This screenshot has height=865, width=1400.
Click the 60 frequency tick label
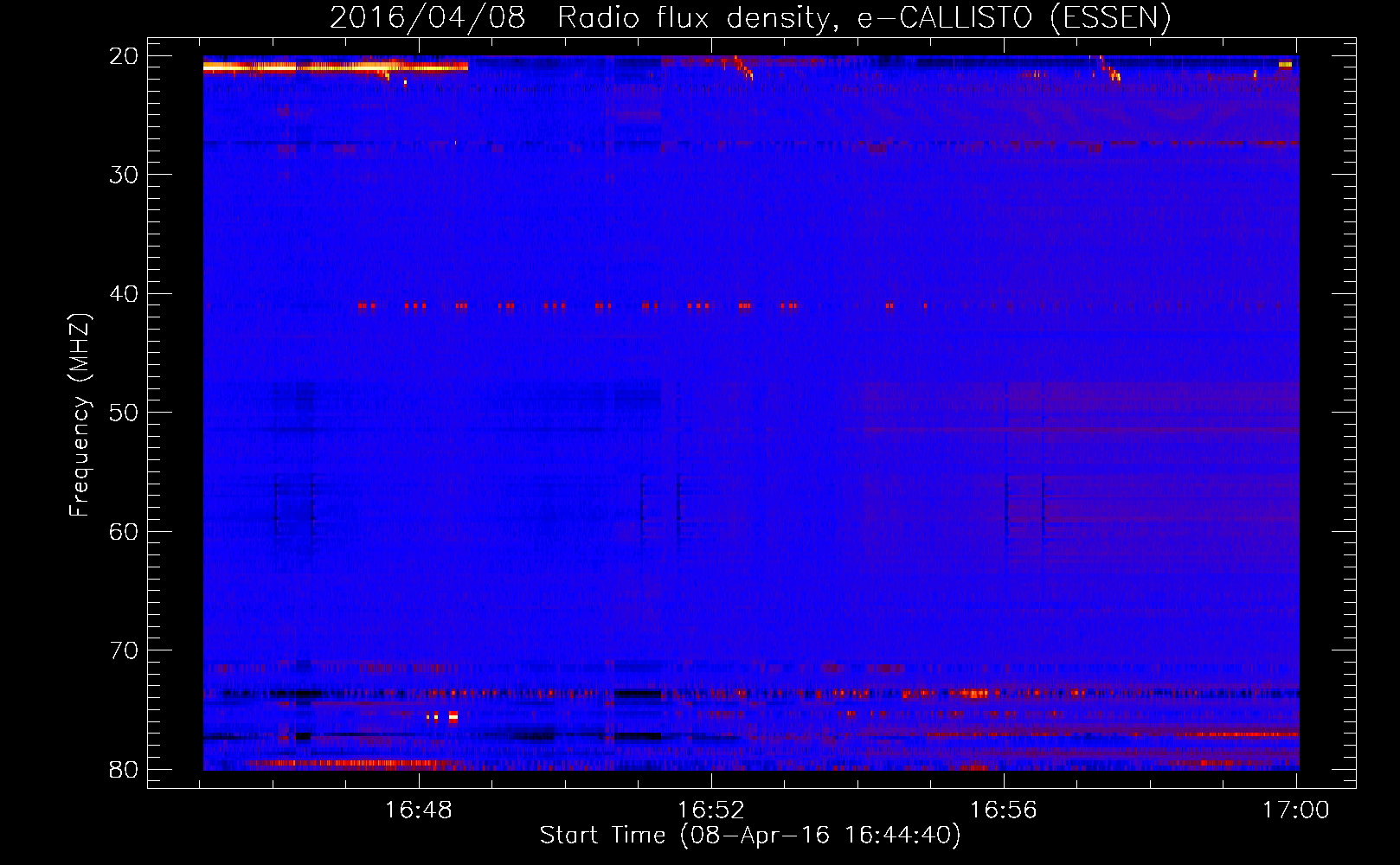[x=125, y=532]
